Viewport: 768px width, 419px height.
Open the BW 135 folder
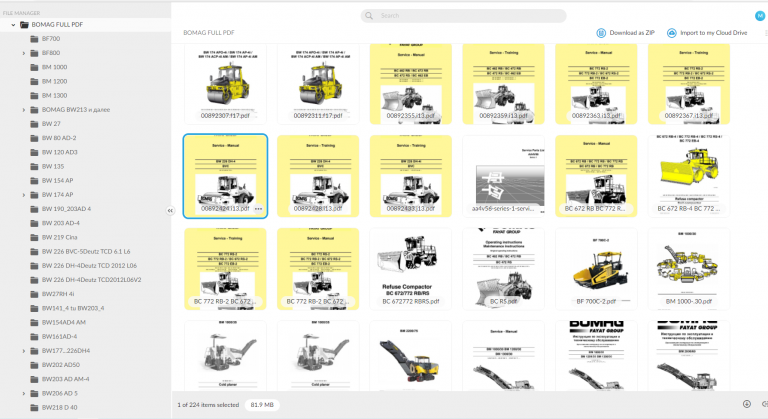point(53,167)
